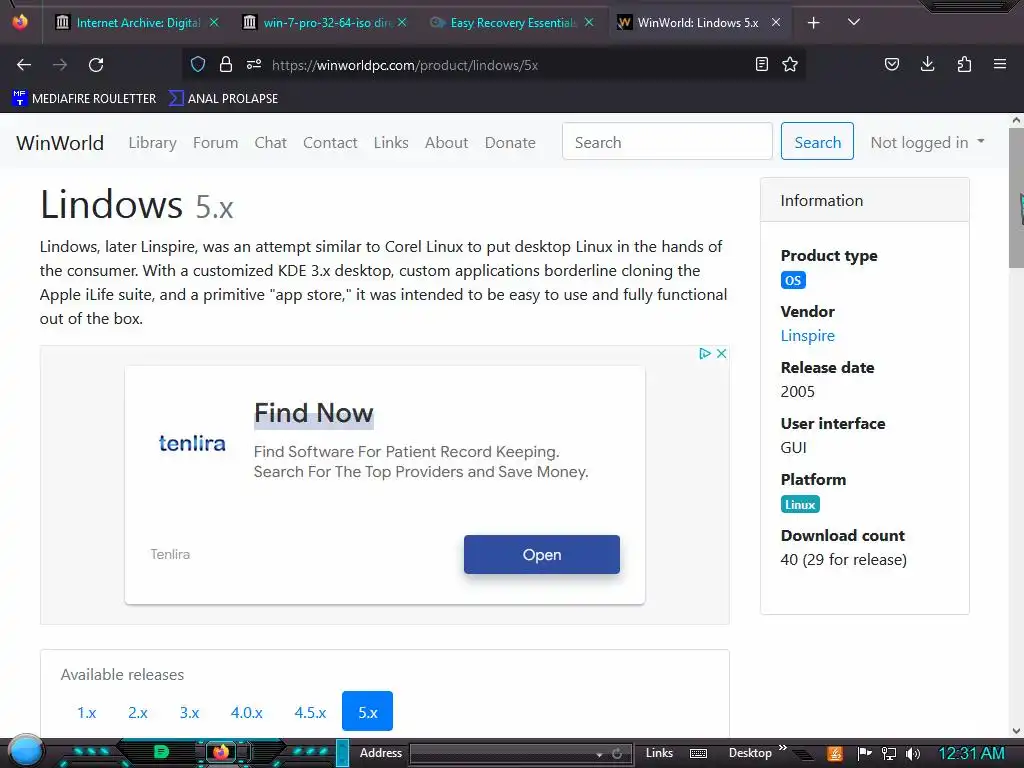
Task: Toggle reader view for this page
Action: (x=761, y=65)
